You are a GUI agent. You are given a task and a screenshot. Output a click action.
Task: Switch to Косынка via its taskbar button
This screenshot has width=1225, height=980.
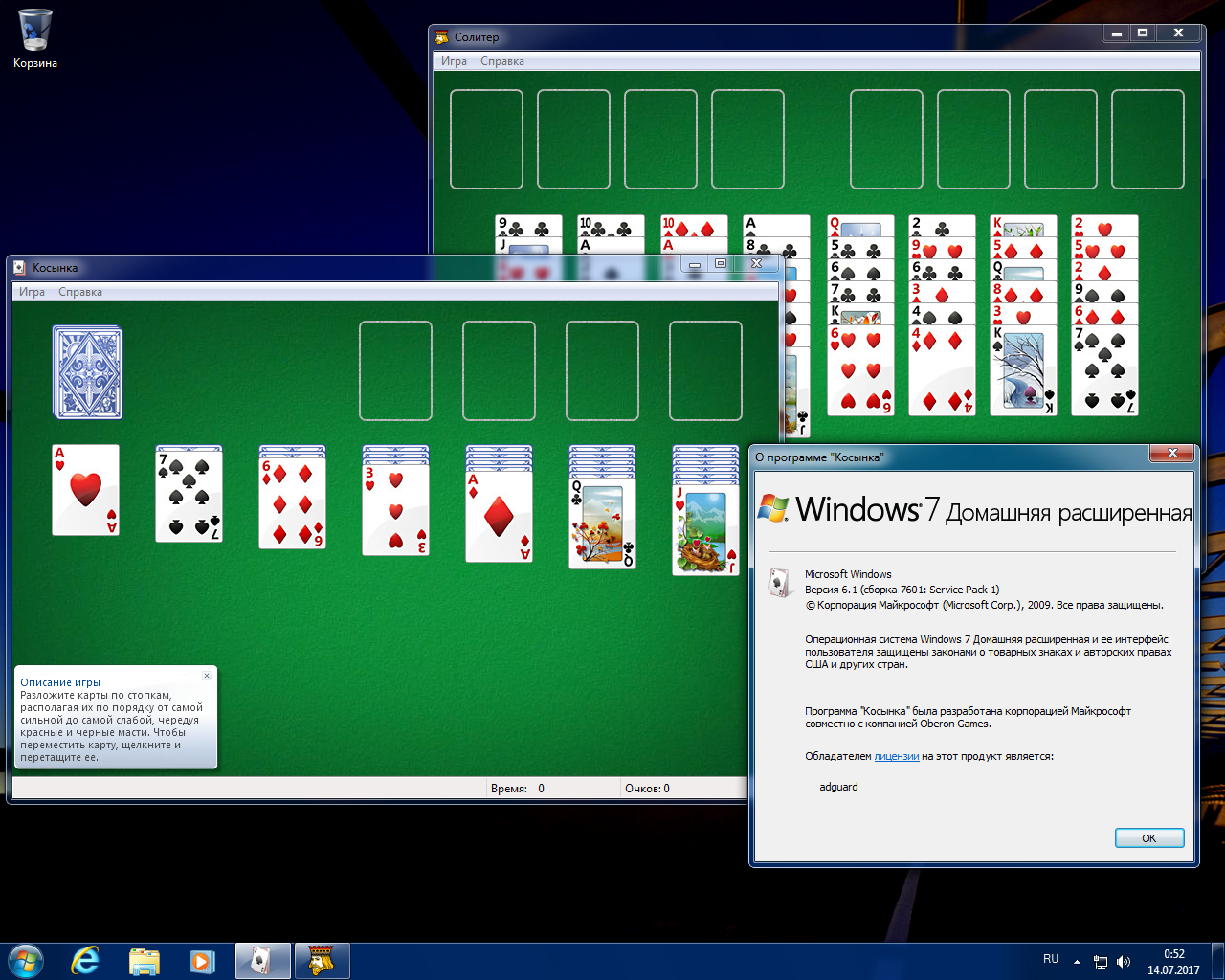click(263, 961)
